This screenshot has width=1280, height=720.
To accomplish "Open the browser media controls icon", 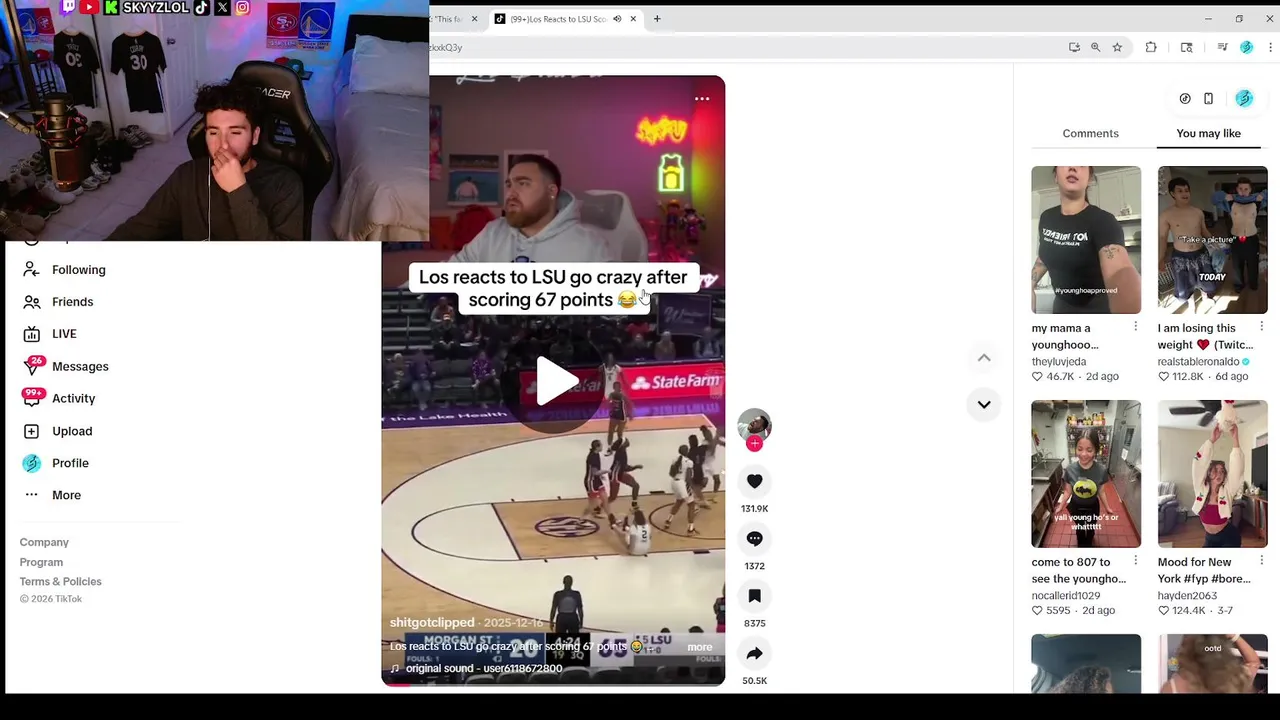I will (1222, 47).
